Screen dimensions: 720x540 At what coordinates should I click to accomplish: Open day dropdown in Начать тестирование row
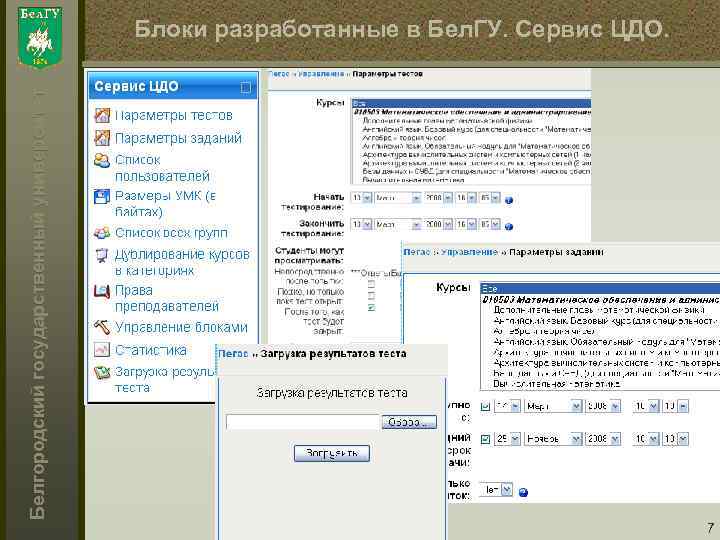pos(361,198)
